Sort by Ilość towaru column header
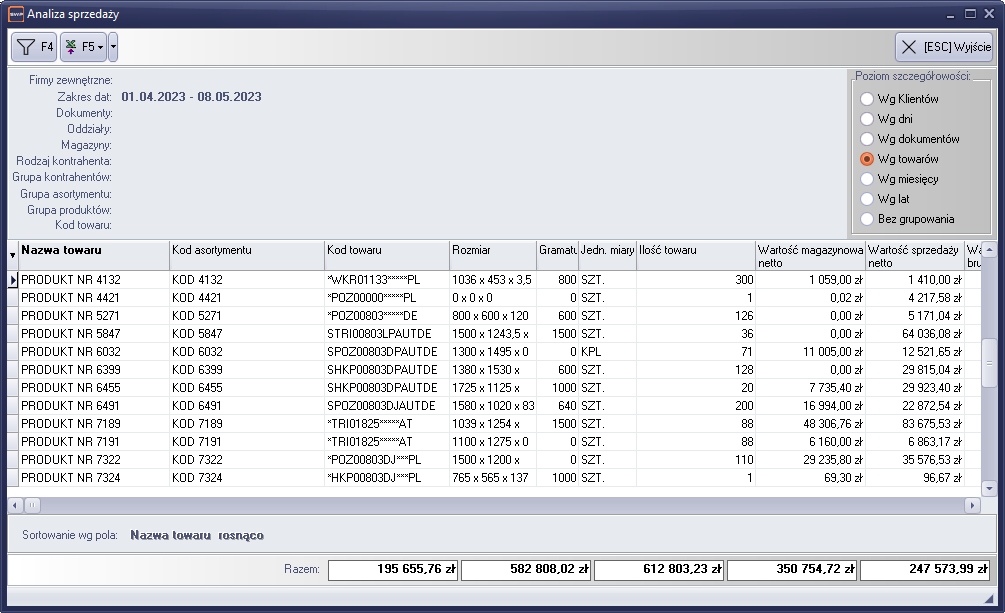Viewport: 1005px width, 613px height. [694, 250]
